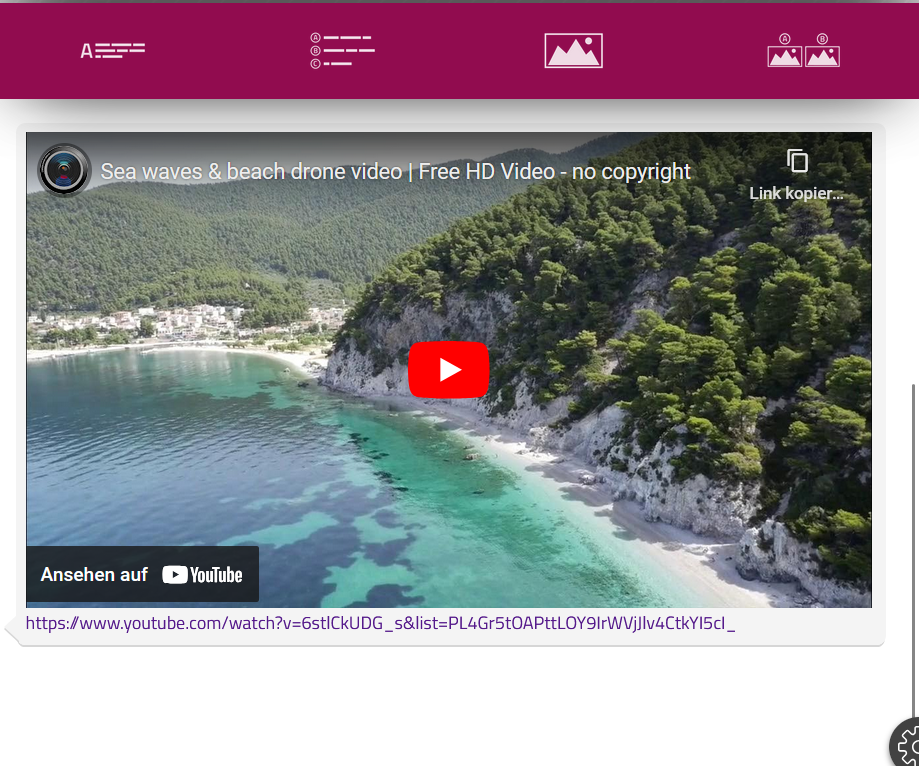Play the video with the red play button

[448, 370]
